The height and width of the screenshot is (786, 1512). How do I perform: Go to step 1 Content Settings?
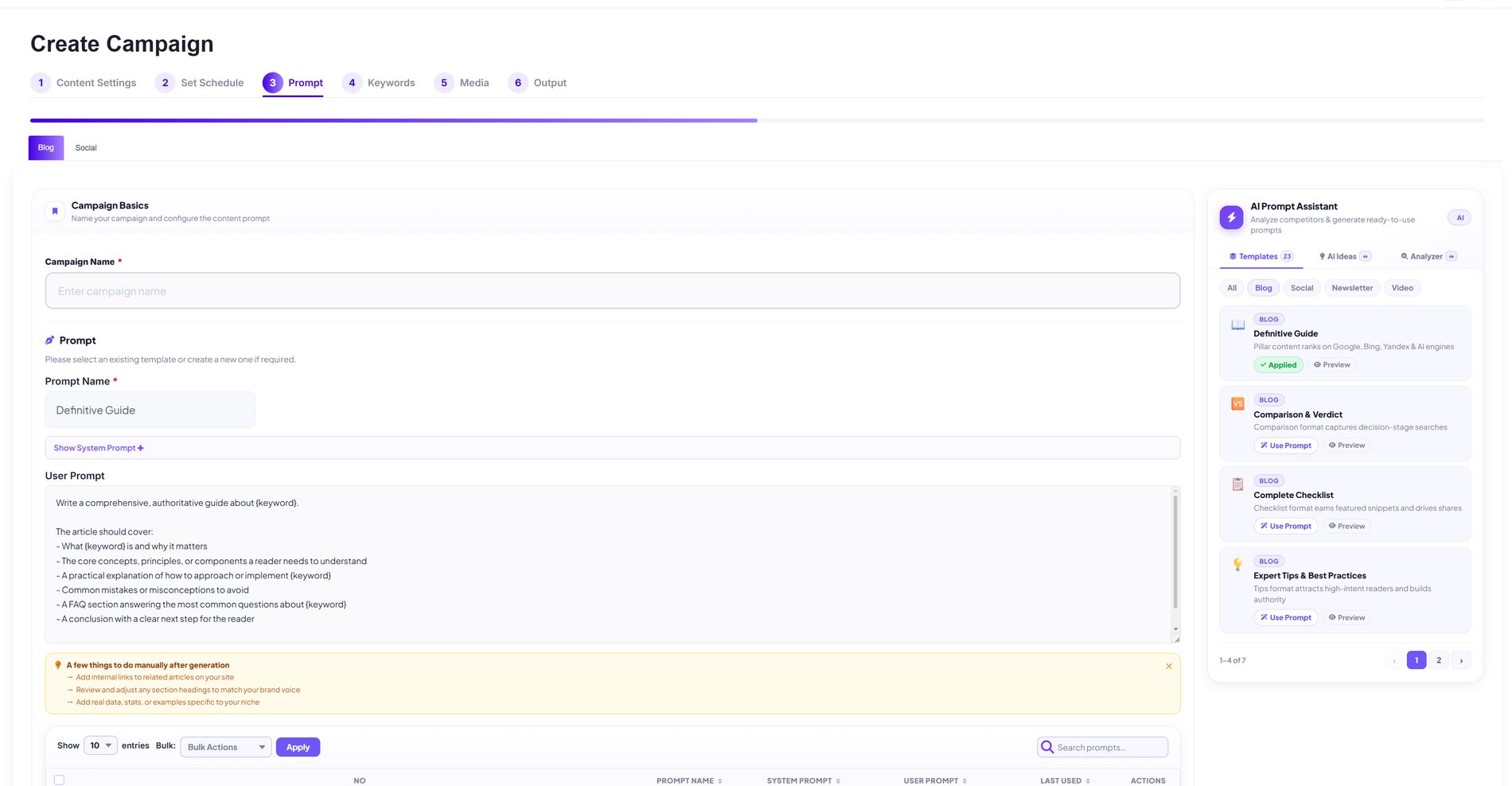[x=84, y=83]
